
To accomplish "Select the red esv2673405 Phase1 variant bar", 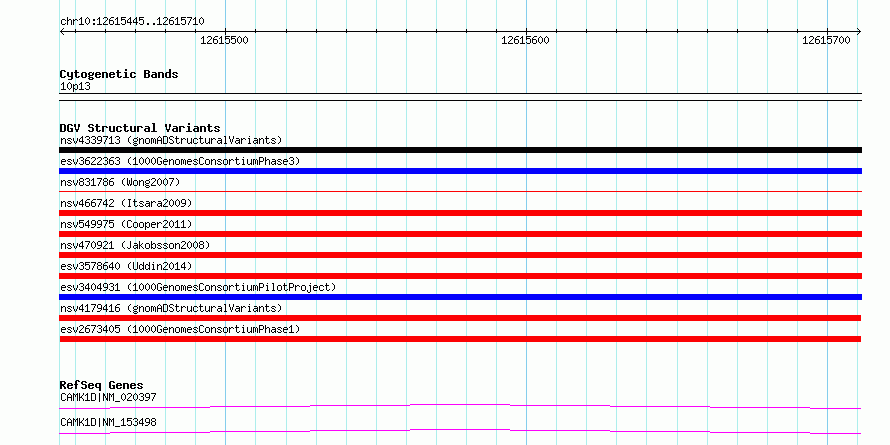I will [460, 339].
